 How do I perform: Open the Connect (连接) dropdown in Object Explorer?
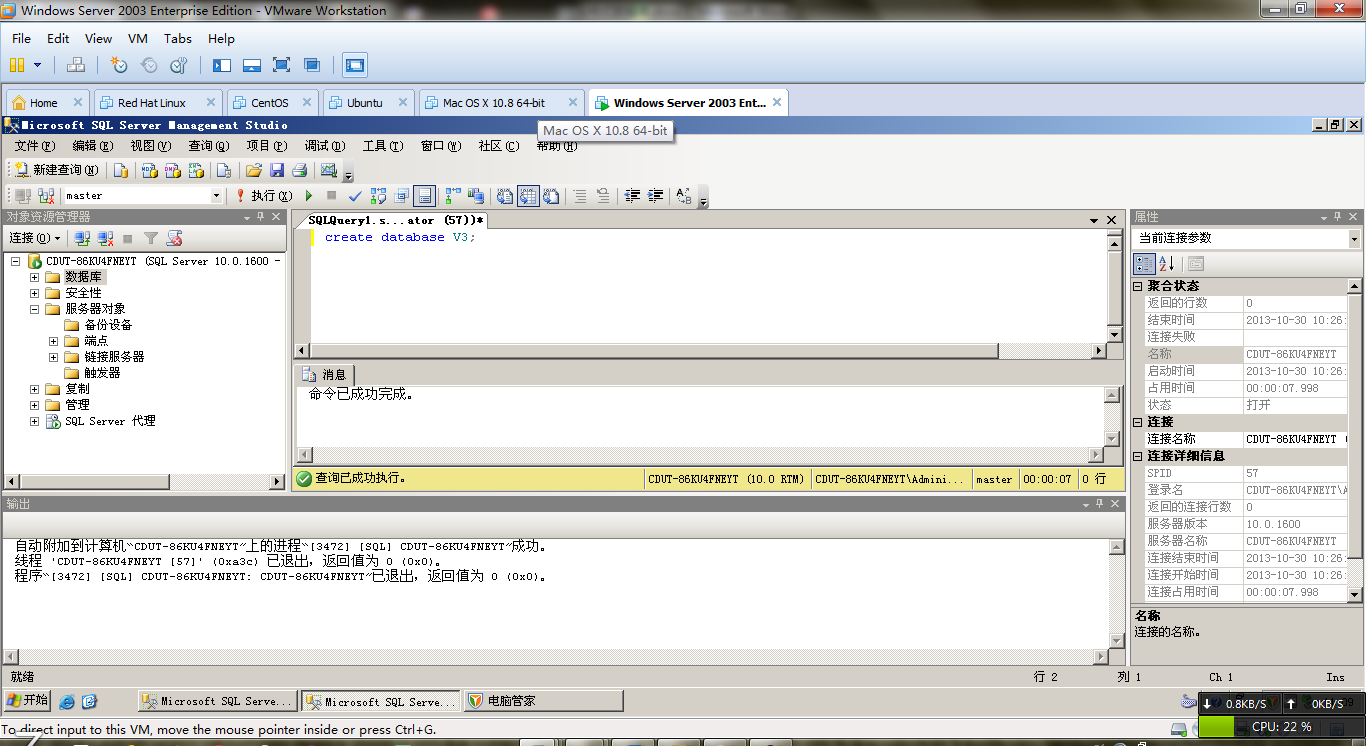pyautogui.click(x=35, y=238)
